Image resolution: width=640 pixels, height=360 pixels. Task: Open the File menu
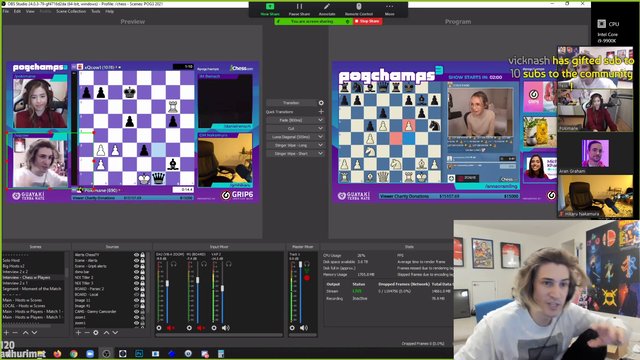6,11
